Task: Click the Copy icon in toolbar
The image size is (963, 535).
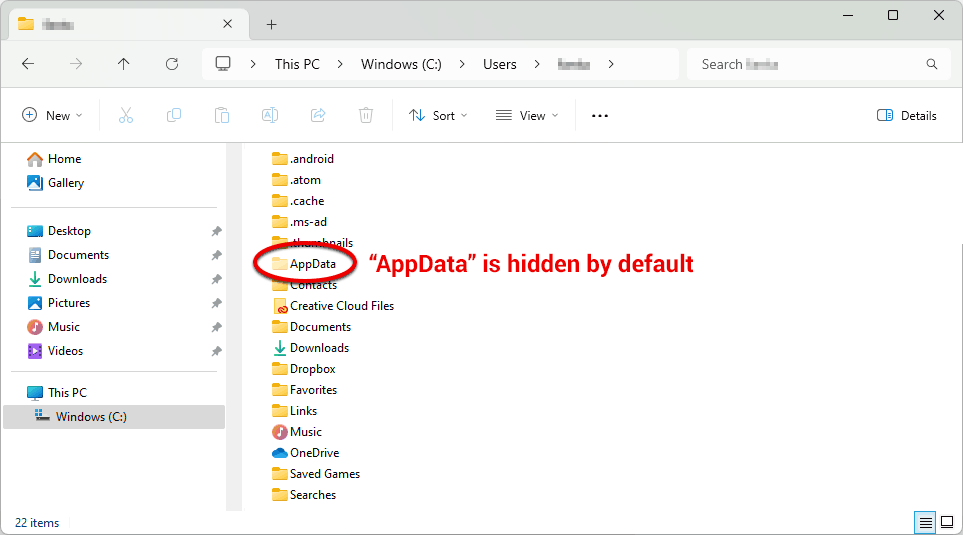Action: [174, 116]
